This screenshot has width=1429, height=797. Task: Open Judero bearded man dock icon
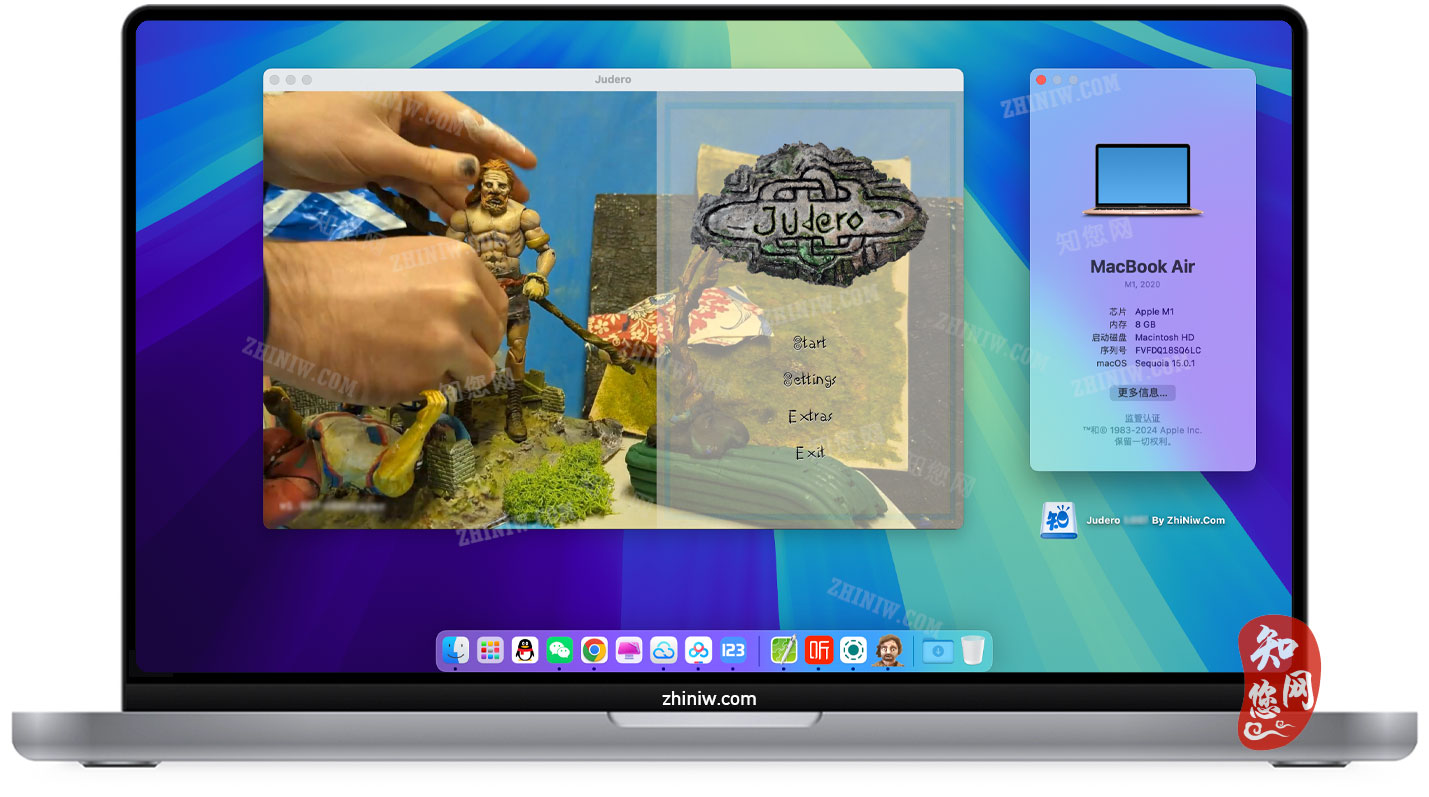(888, 650)
